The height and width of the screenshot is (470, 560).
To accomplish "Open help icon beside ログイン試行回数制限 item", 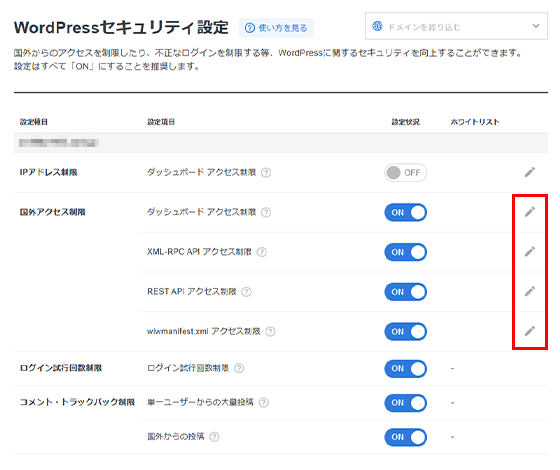I will click(239, 368).
